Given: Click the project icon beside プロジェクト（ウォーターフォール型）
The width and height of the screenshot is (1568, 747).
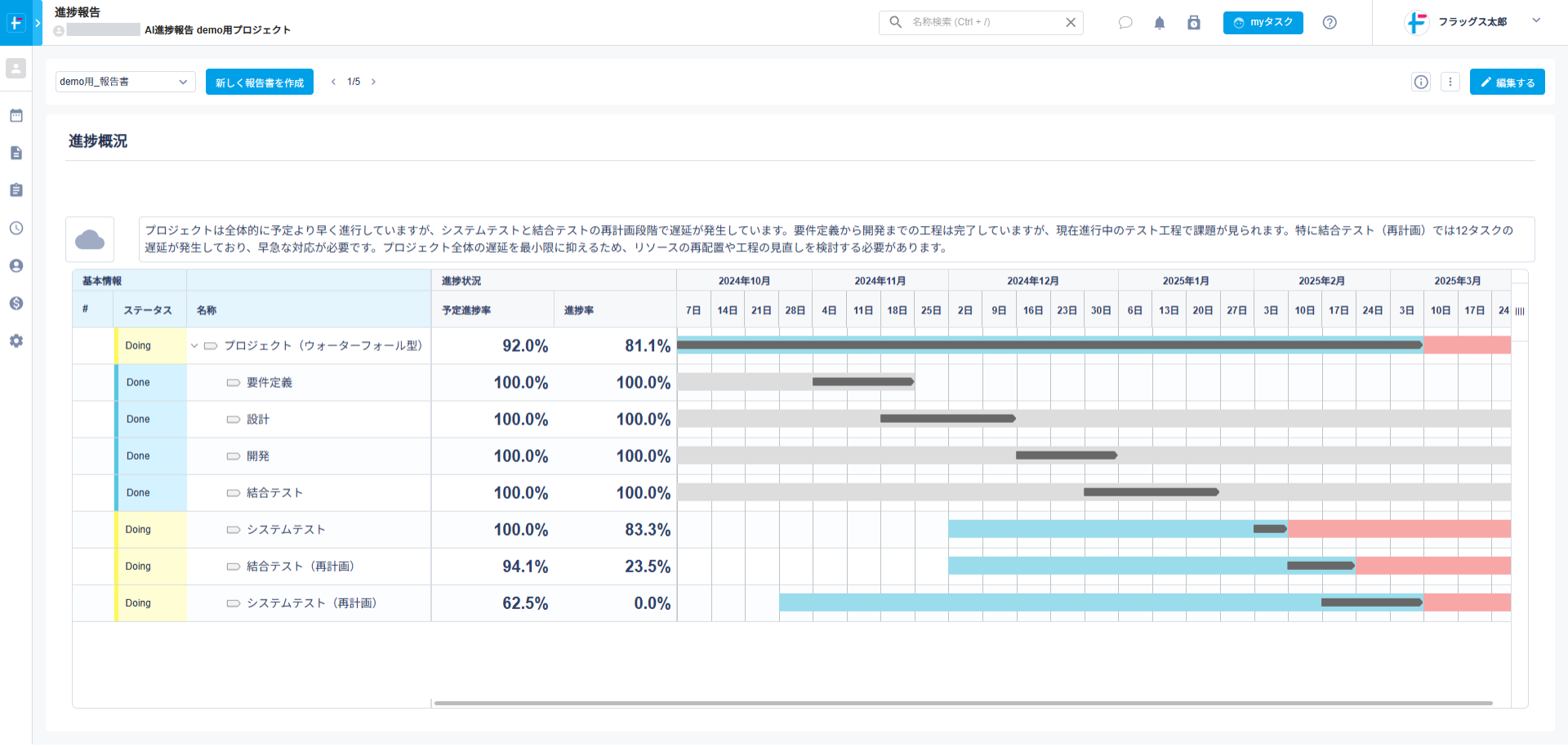Looking at the screenshot, I should coord(211,346).
